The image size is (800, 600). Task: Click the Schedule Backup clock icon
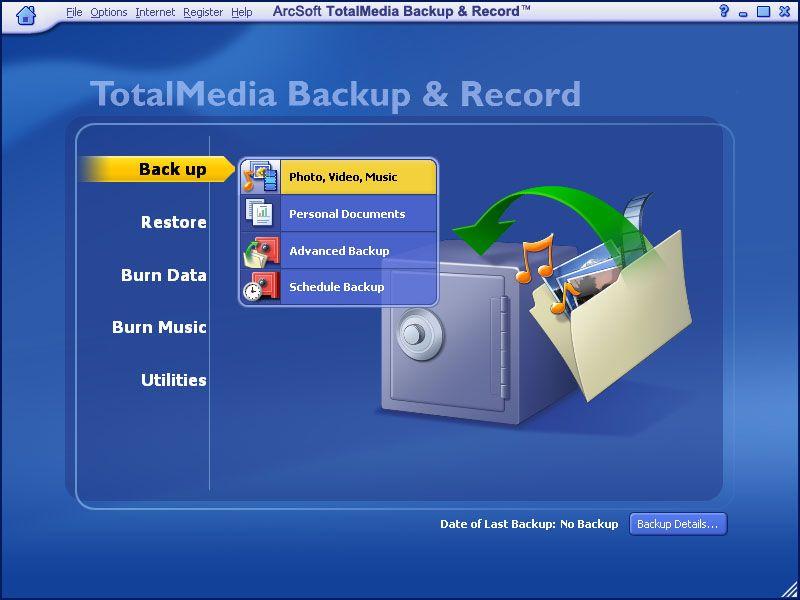260,287
